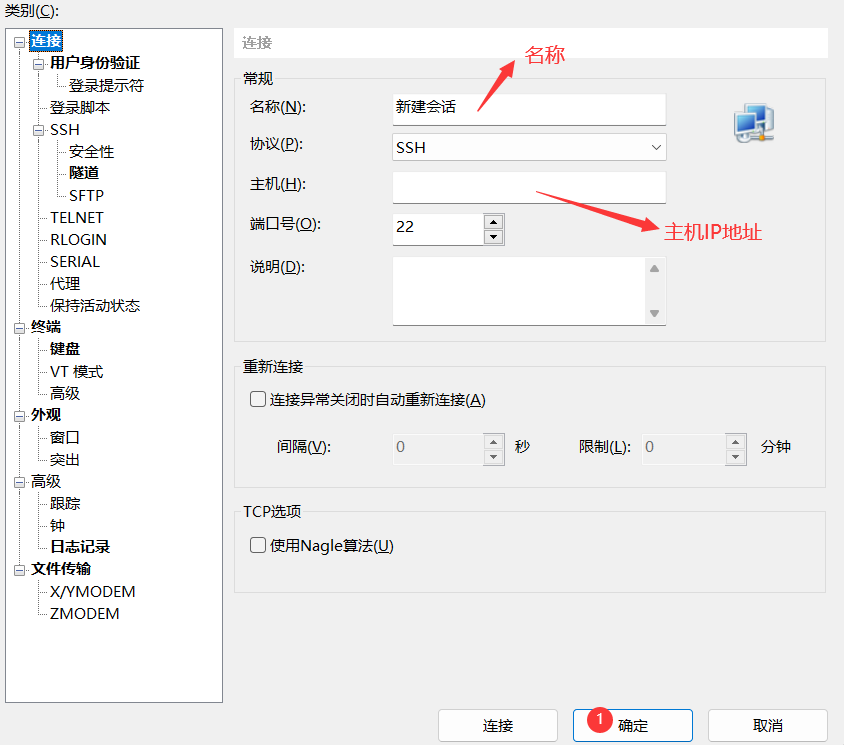Open the 安全性 settings item
The image size is (844, 745).
click(x=92, y=152)
